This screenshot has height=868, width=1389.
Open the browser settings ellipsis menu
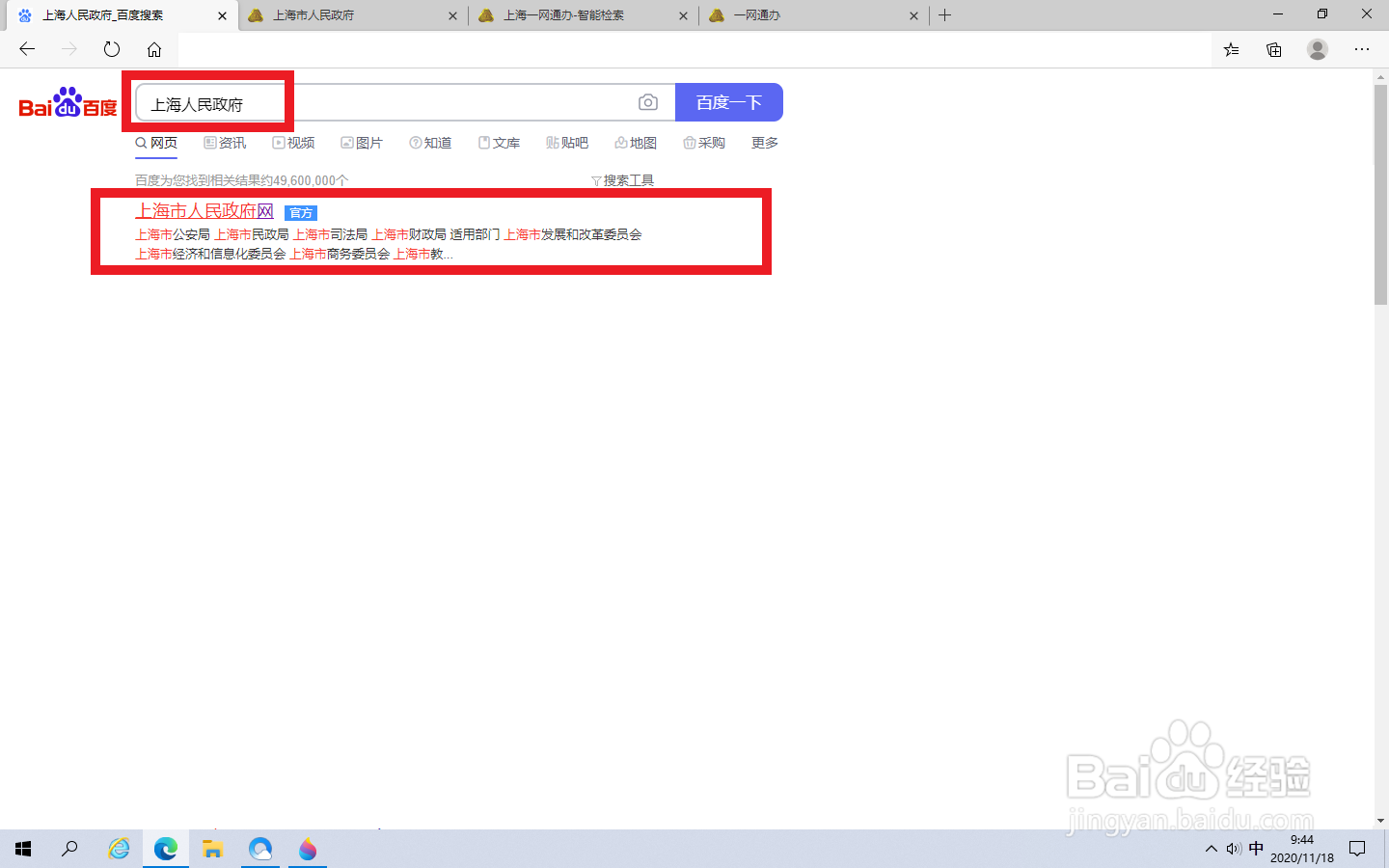1362,49
